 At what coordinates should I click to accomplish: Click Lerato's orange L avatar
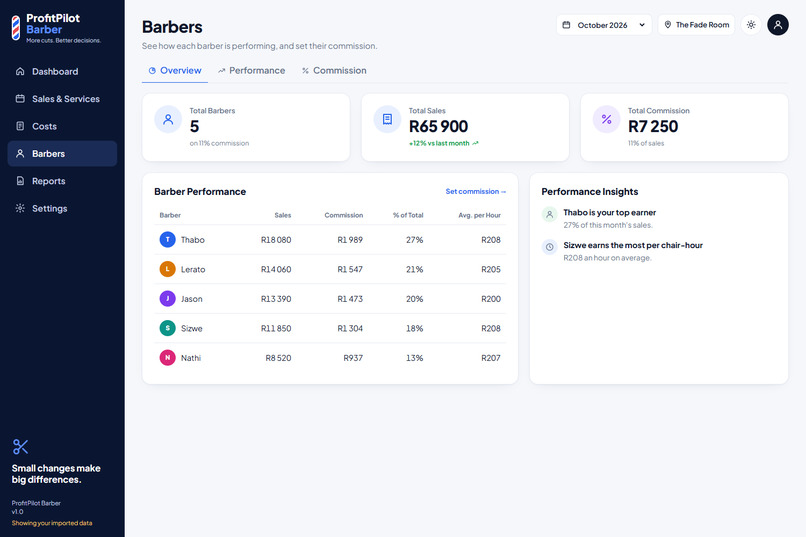click(x=168, y=269)
